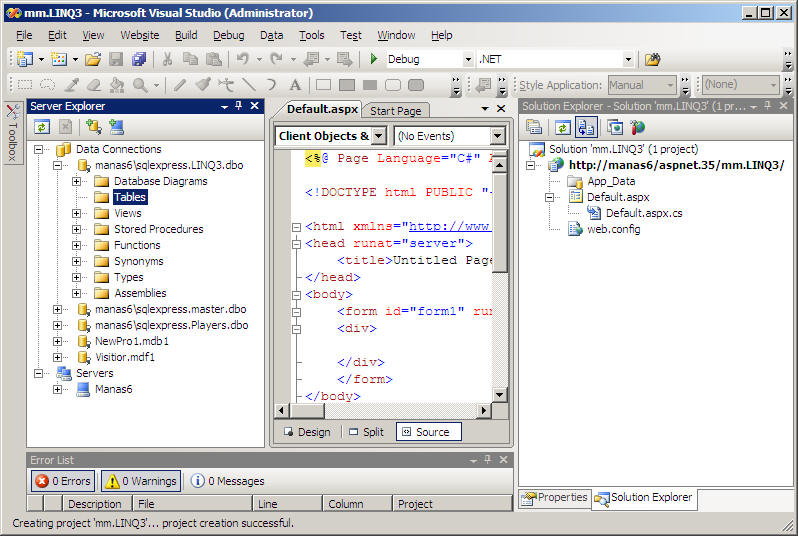
Task: Click the Redo arrow icon
Action: tap(276, 59)
